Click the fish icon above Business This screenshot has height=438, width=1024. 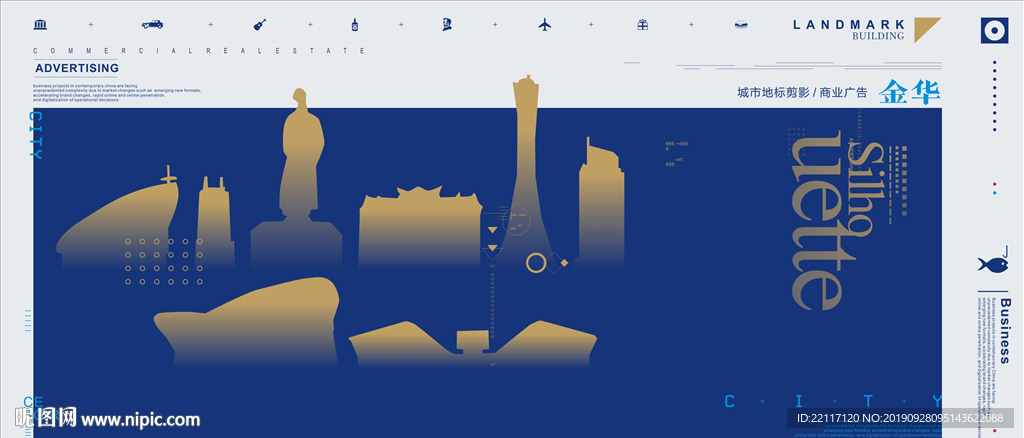click(993, 264)
